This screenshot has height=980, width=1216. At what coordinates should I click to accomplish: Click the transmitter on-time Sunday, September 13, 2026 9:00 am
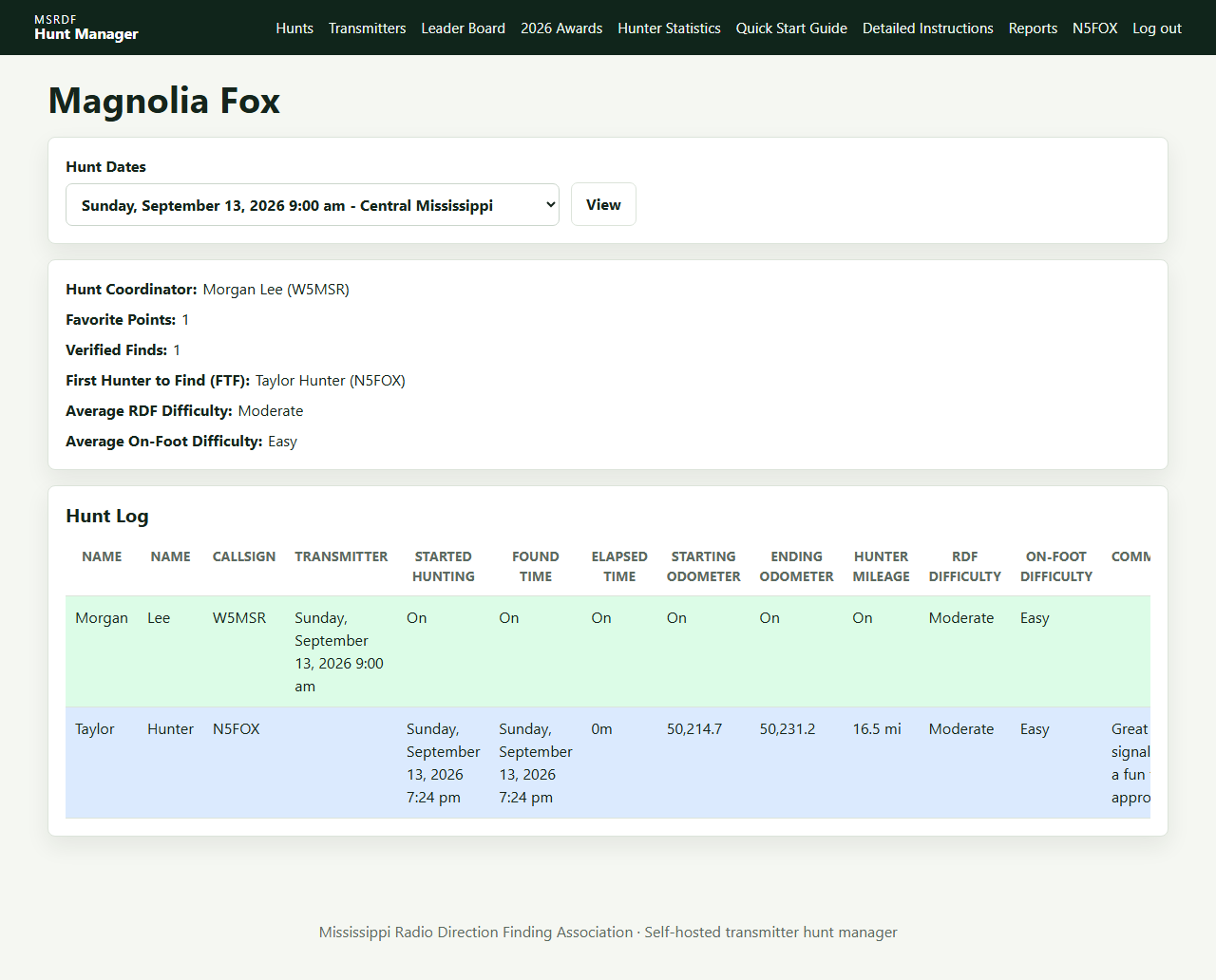pos(339,652)
